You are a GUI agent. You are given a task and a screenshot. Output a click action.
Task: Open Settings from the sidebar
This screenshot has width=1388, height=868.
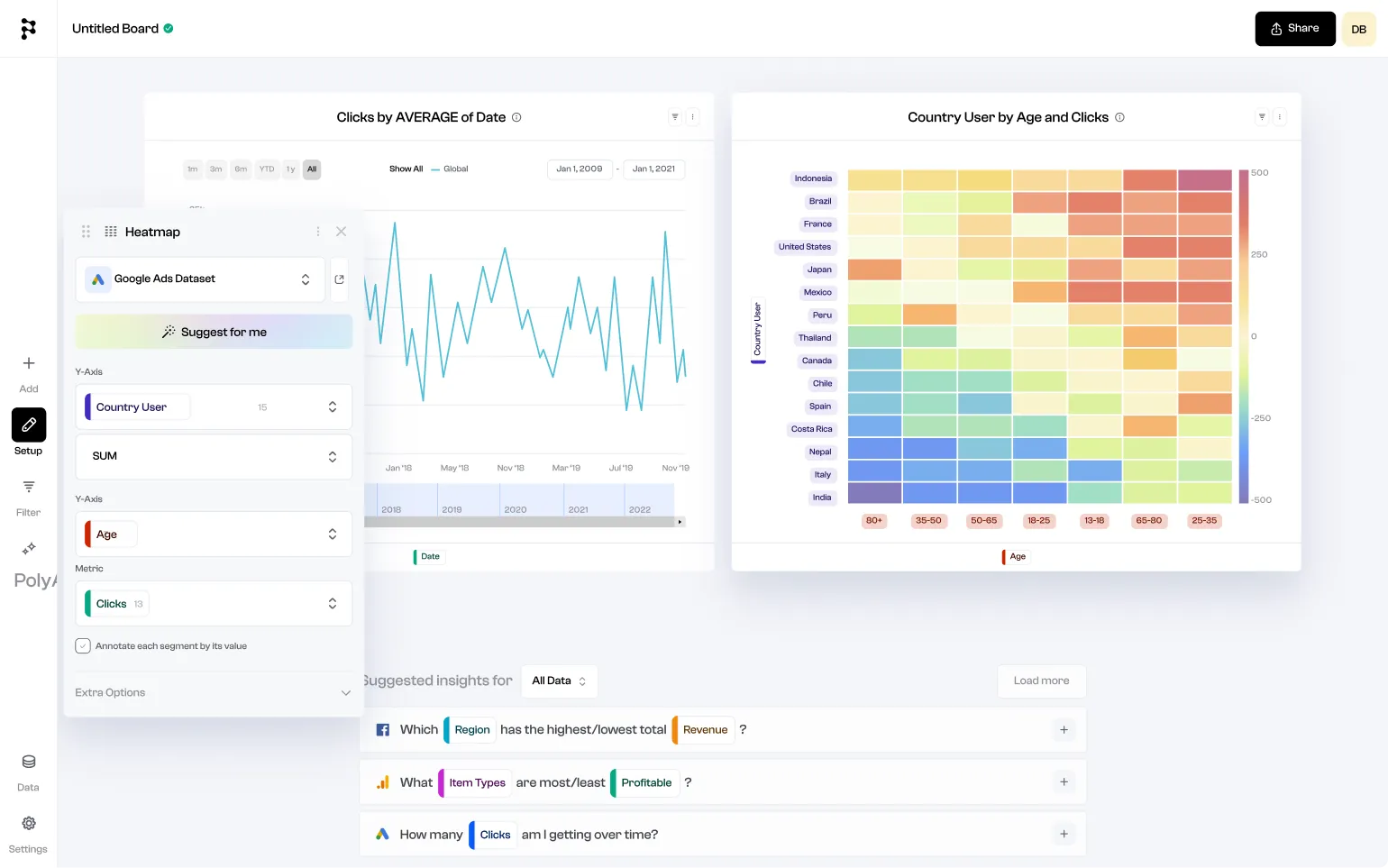point(28,829)
